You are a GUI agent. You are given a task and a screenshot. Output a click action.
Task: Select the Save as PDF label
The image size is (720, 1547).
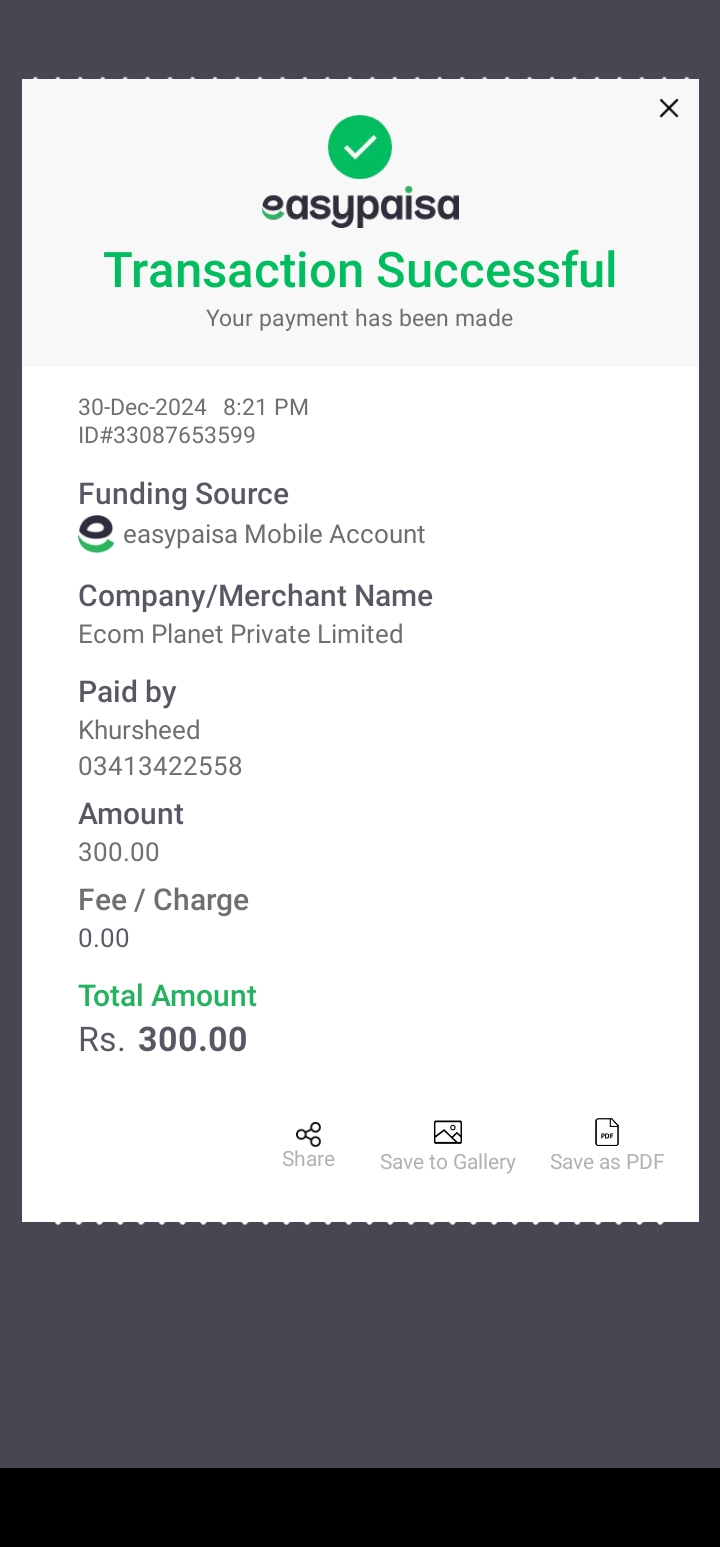pyautogui.click(x=607, y=1162)
